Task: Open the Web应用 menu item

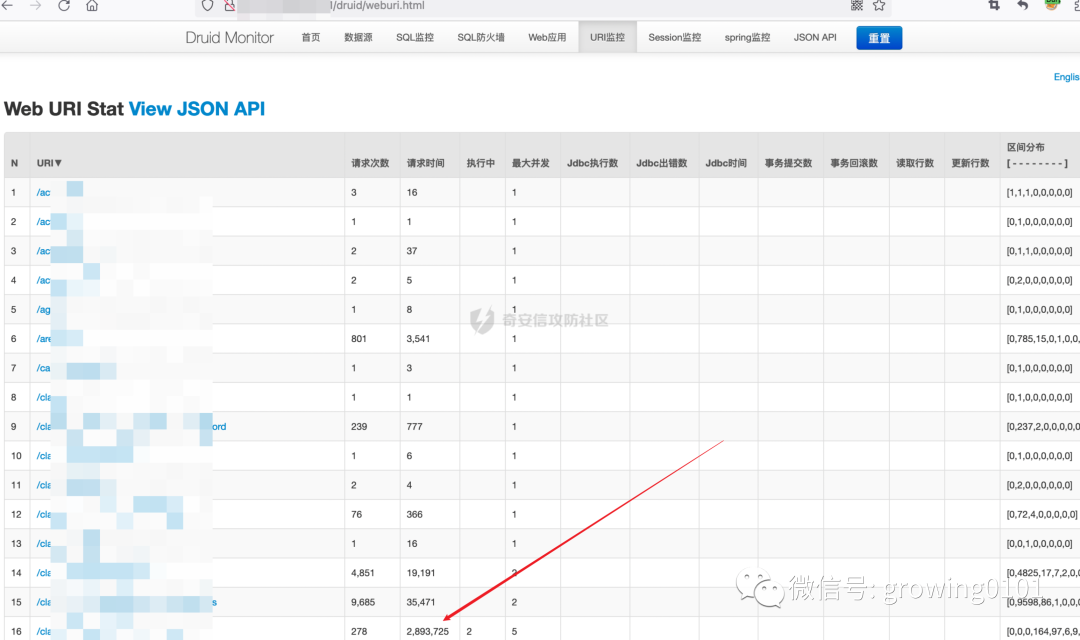Action: (x=547, y=37)
